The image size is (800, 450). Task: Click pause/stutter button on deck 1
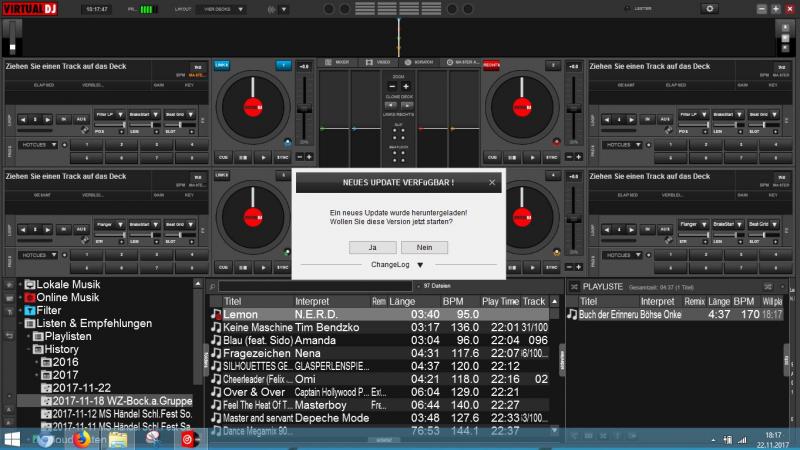[x=243, y=158]
